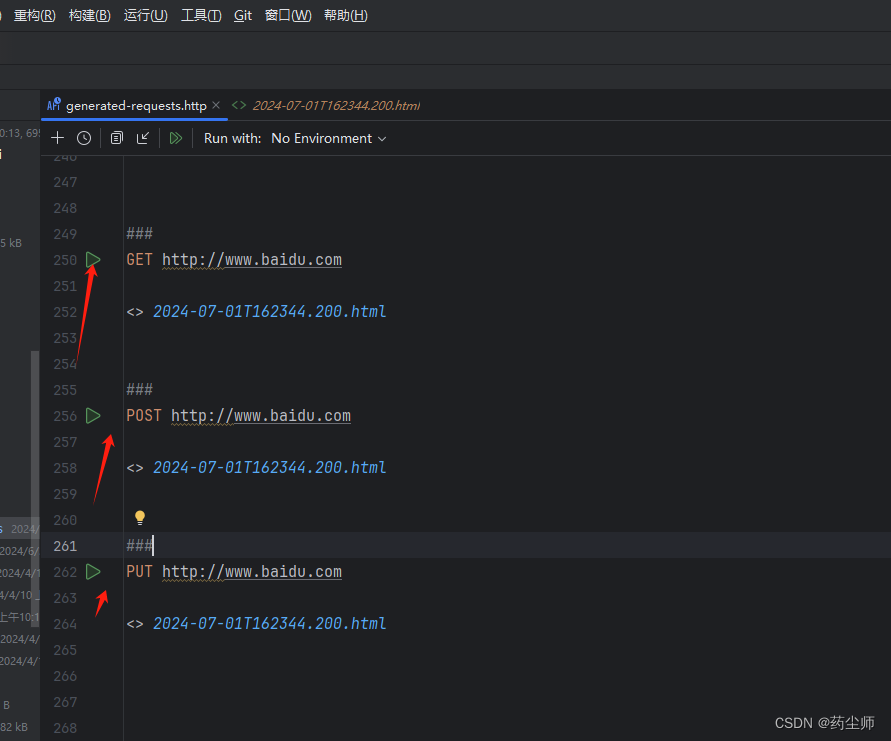The height and width of the screenshot is (741, 891).
Task: Click the lightbulb intention icon on line 260
Action: (139, 517)
